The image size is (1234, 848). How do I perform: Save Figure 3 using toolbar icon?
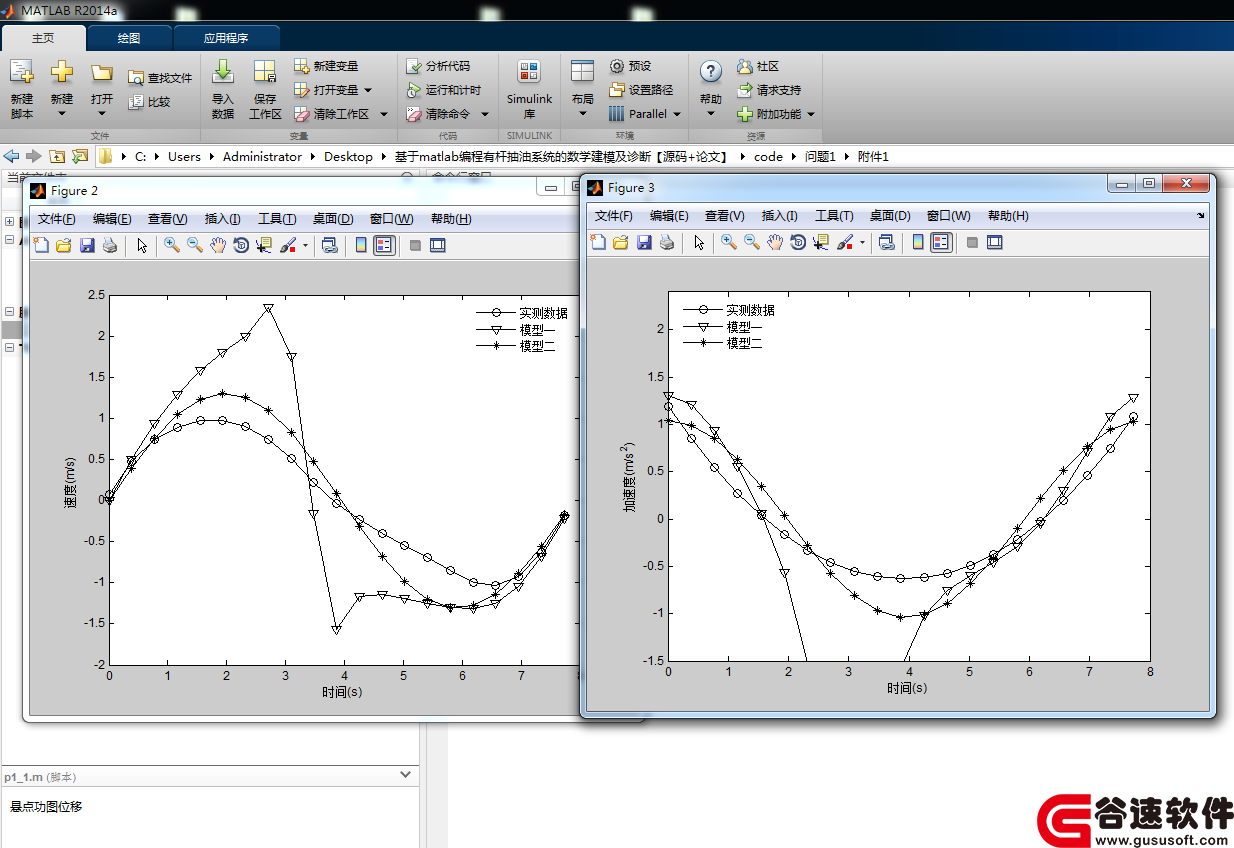coord(644,242)
